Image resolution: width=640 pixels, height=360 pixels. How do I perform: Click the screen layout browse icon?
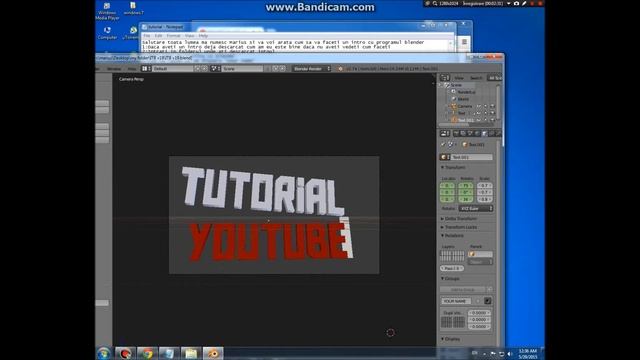146,69
